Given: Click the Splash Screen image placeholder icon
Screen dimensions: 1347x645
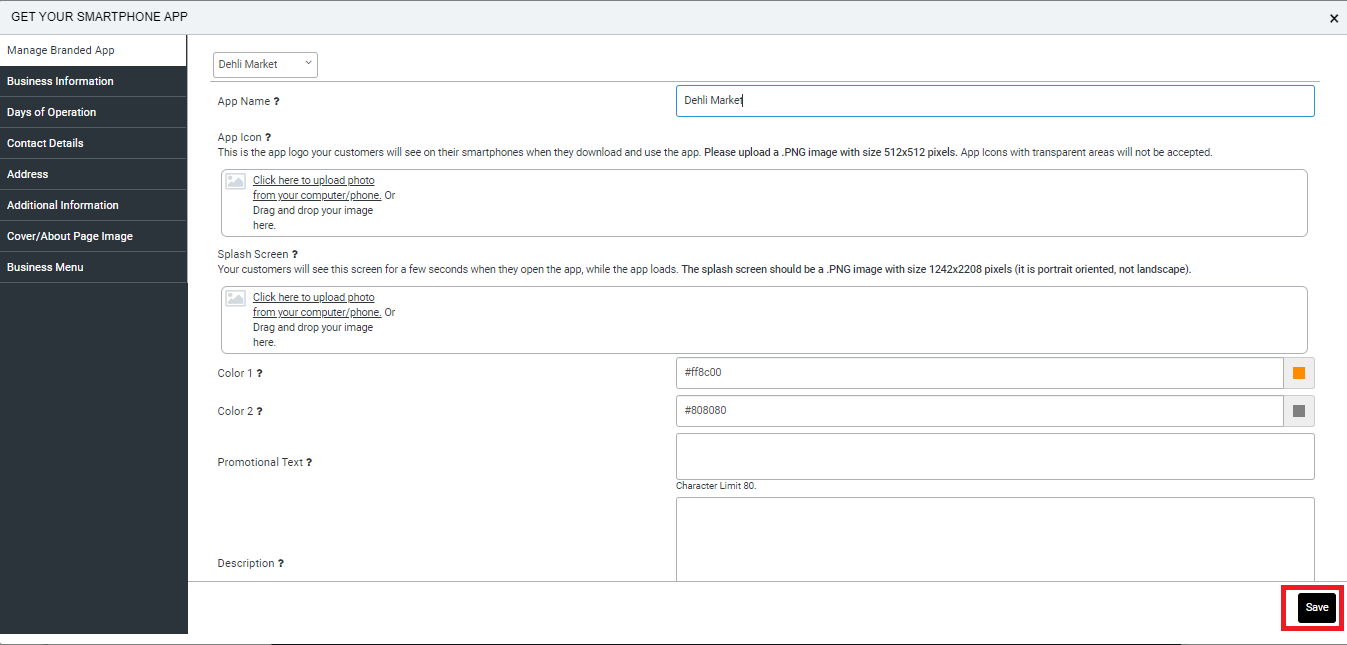Looking at the screenshot, I should [x=235, y=298].
